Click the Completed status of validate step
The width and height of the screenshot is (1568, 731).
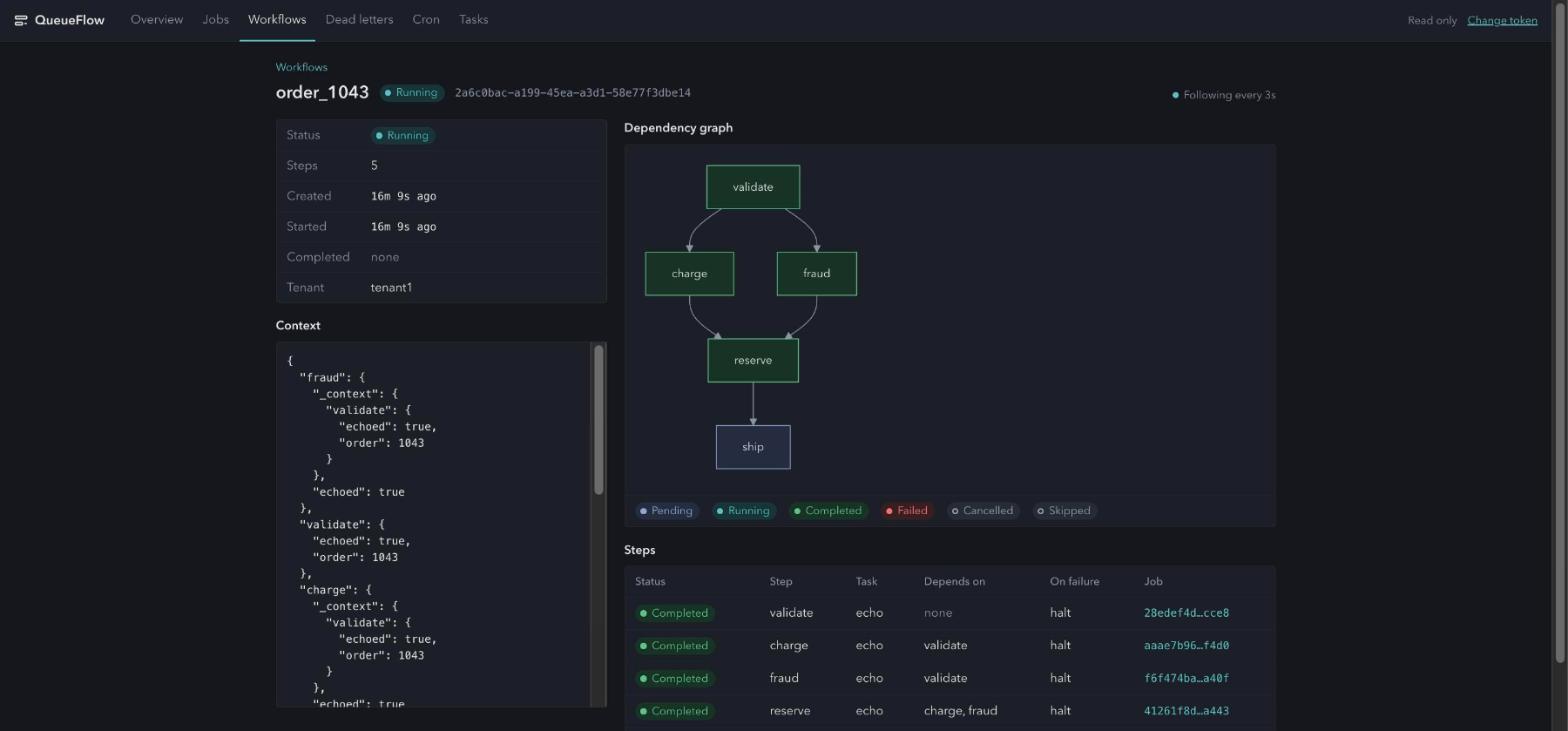(x=675, y=613)
